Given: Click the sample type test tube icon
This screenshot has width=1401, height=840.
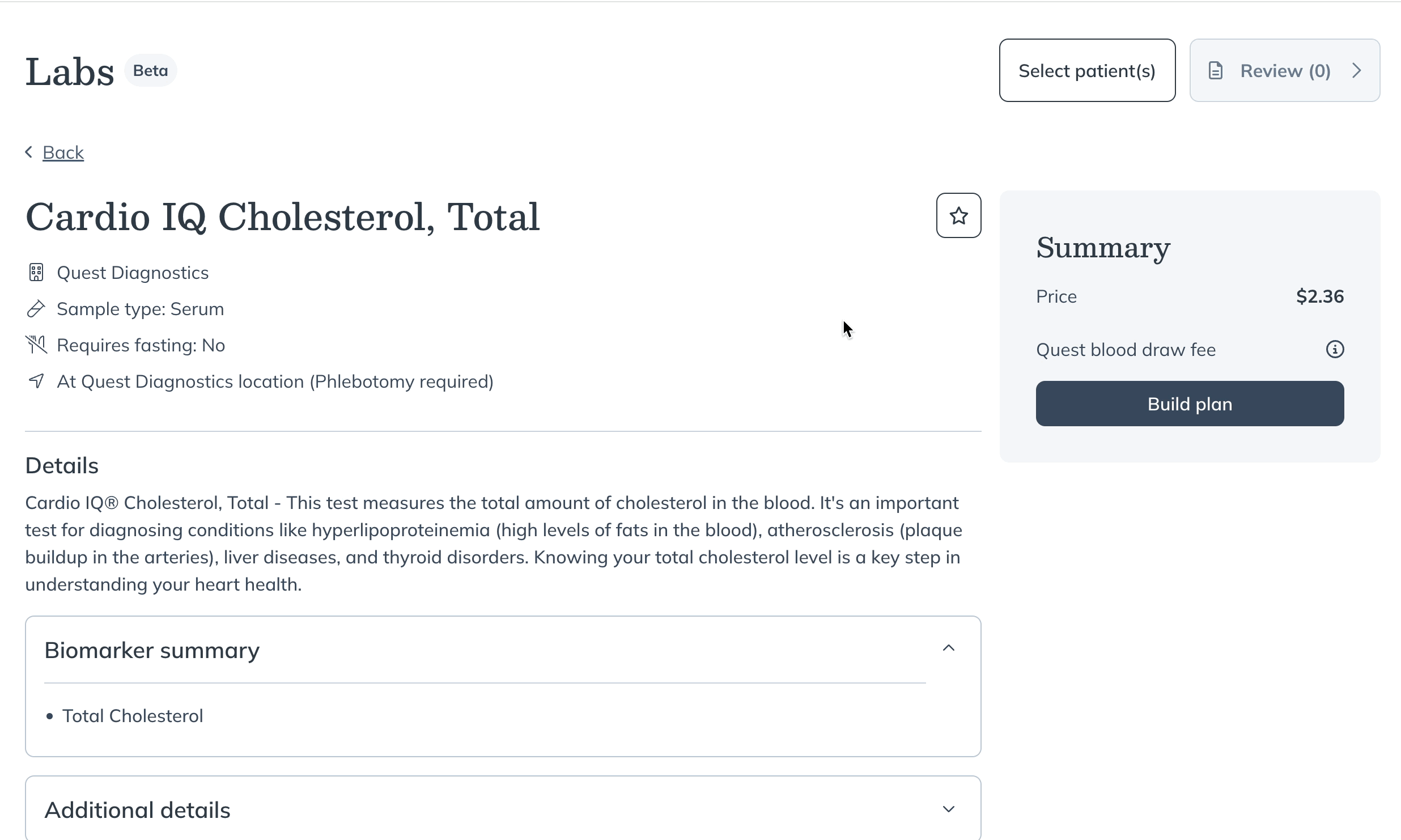Looking at the screenshot, I should (36, 309).
